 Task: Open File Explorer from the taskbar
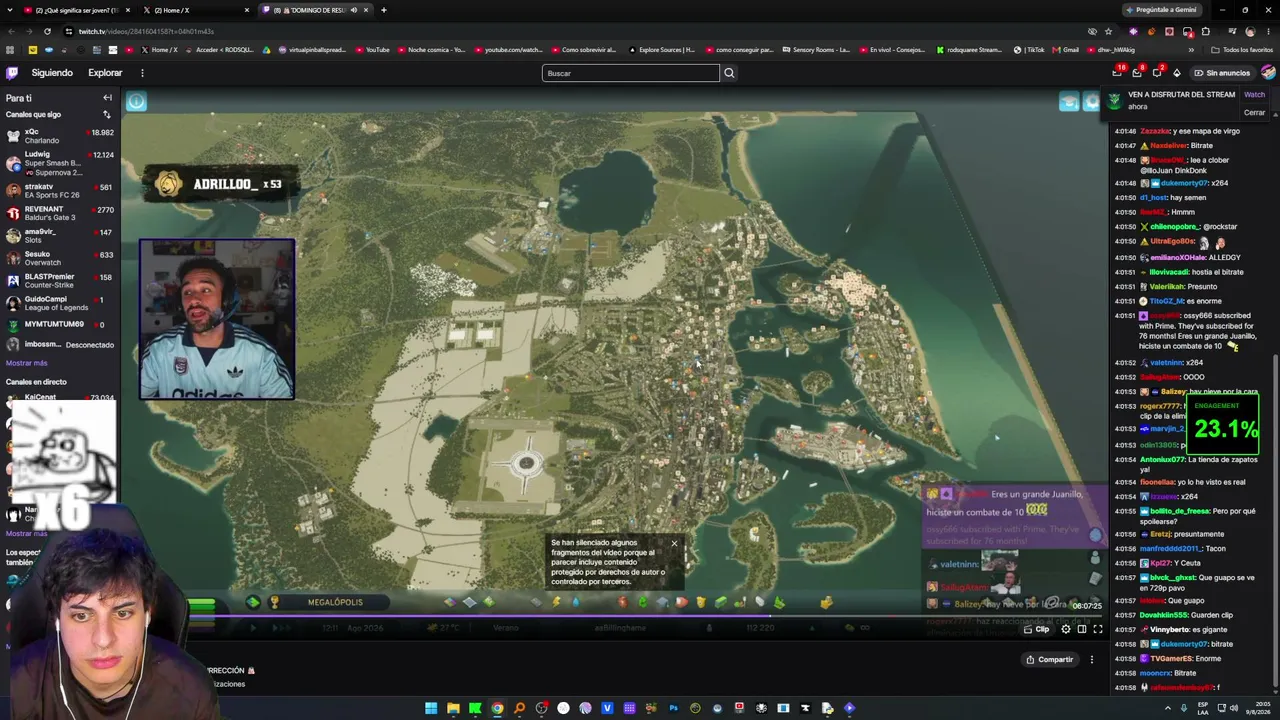pos(453,708)
